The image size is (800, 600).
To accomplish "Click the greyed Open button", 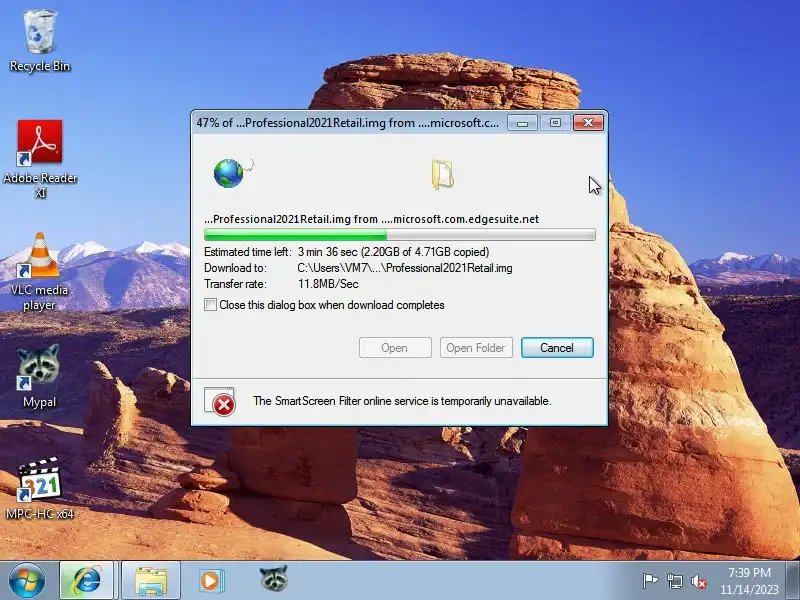I will coord(395,347).
